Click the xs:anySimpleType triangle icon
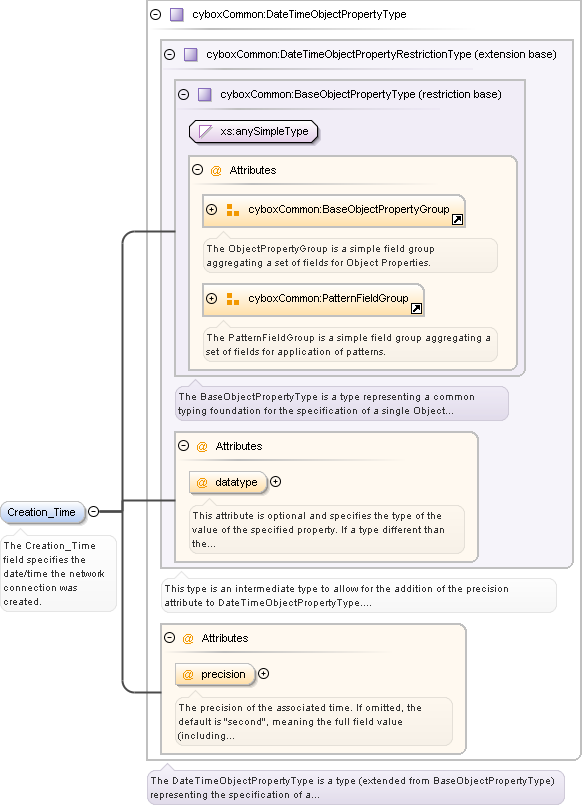The width and height of the screenshot is (583, 808). click(205, 131)
